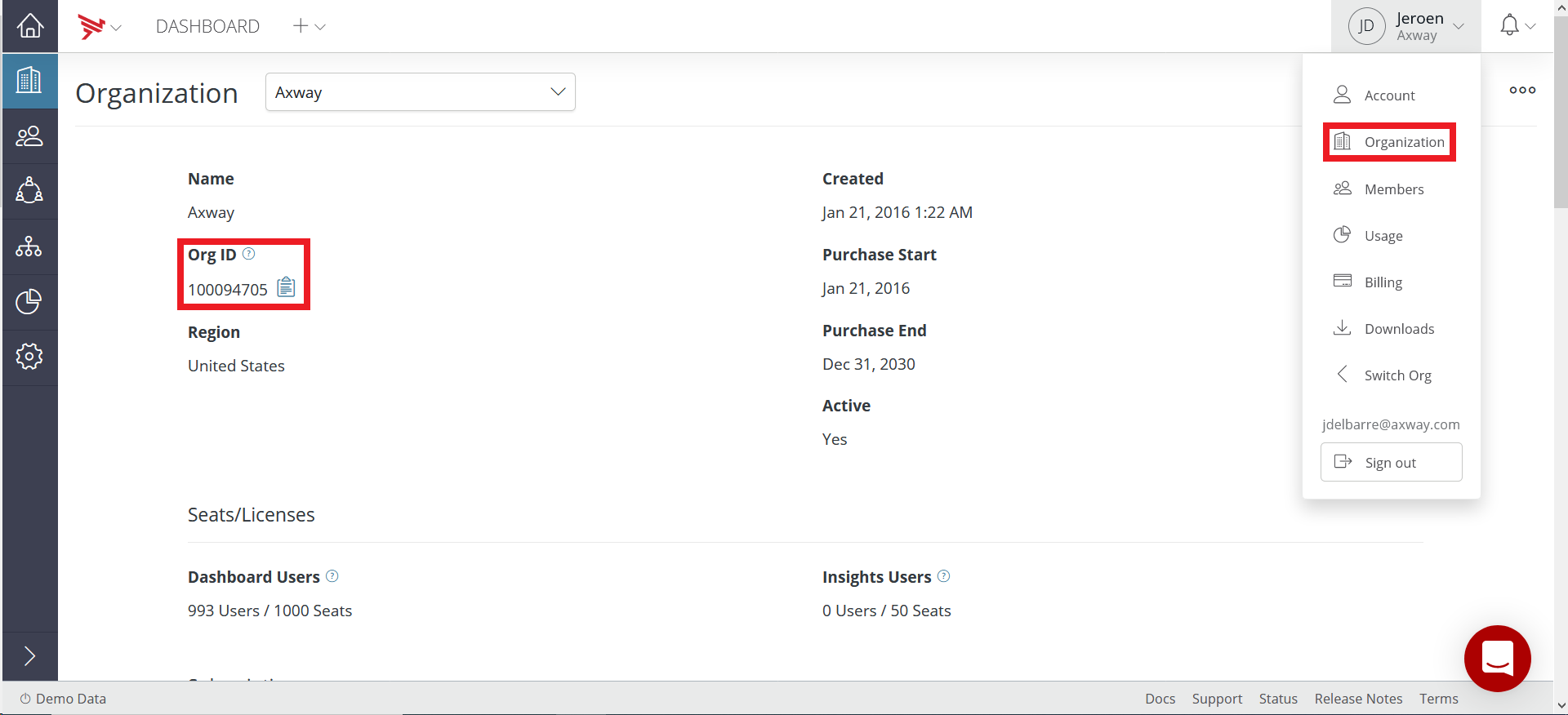Click Insights Users help icon
This screenshot has height=715, width=1568.
coord(944,576)
